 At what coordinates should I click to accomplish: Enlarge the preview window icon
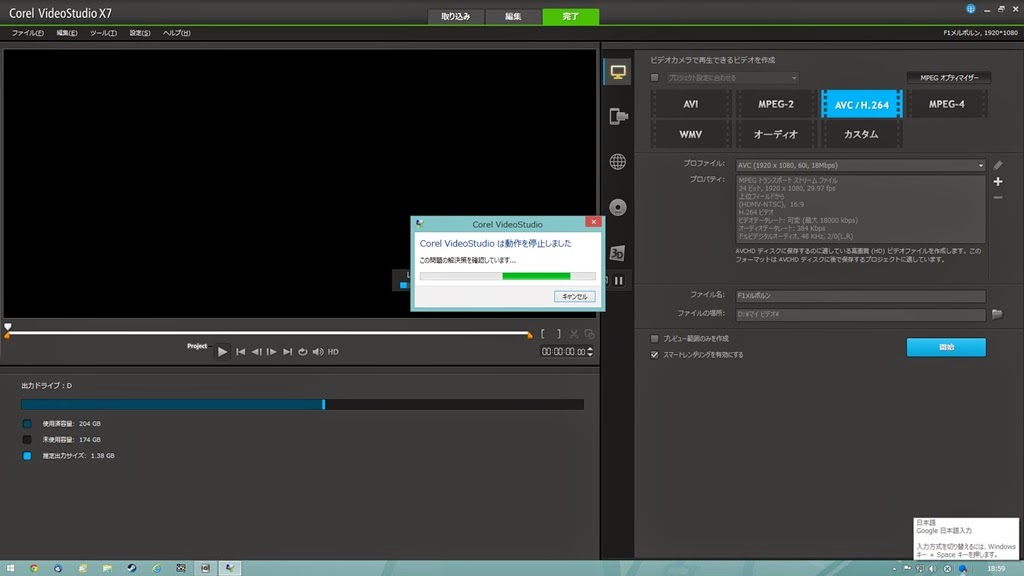tap(589, 334)
